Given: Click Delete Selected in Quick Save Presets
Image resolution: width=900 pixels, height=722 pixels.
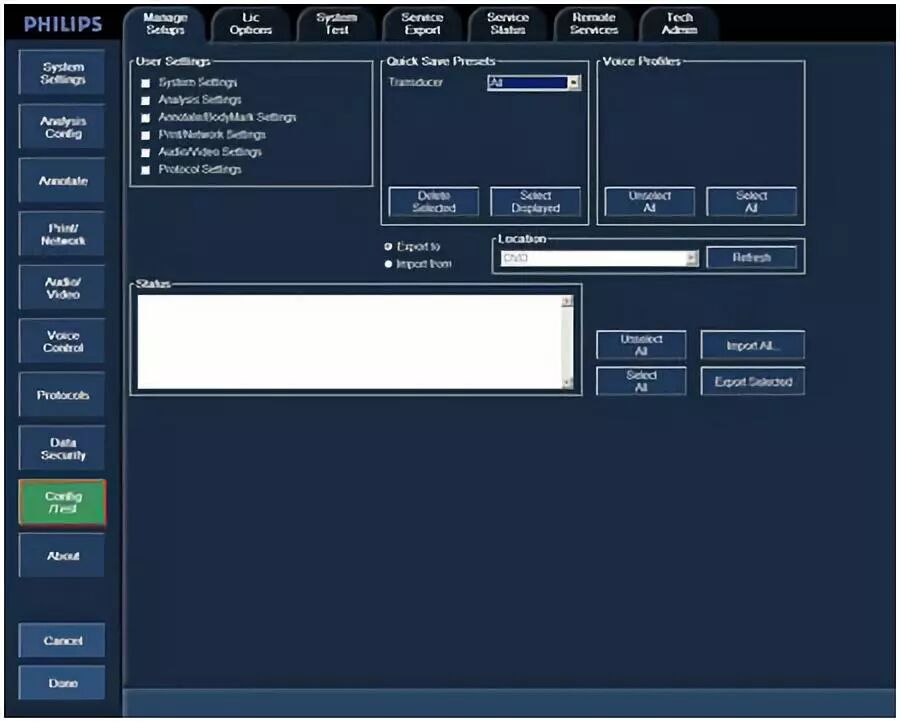Looking at the screenshot, I should (x=433, y=202).
